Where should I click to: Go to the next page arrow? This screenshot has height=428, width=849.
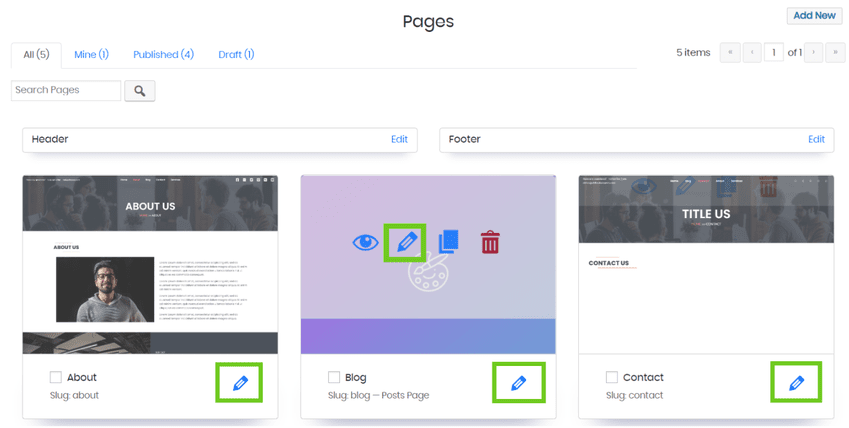[814, 53]
